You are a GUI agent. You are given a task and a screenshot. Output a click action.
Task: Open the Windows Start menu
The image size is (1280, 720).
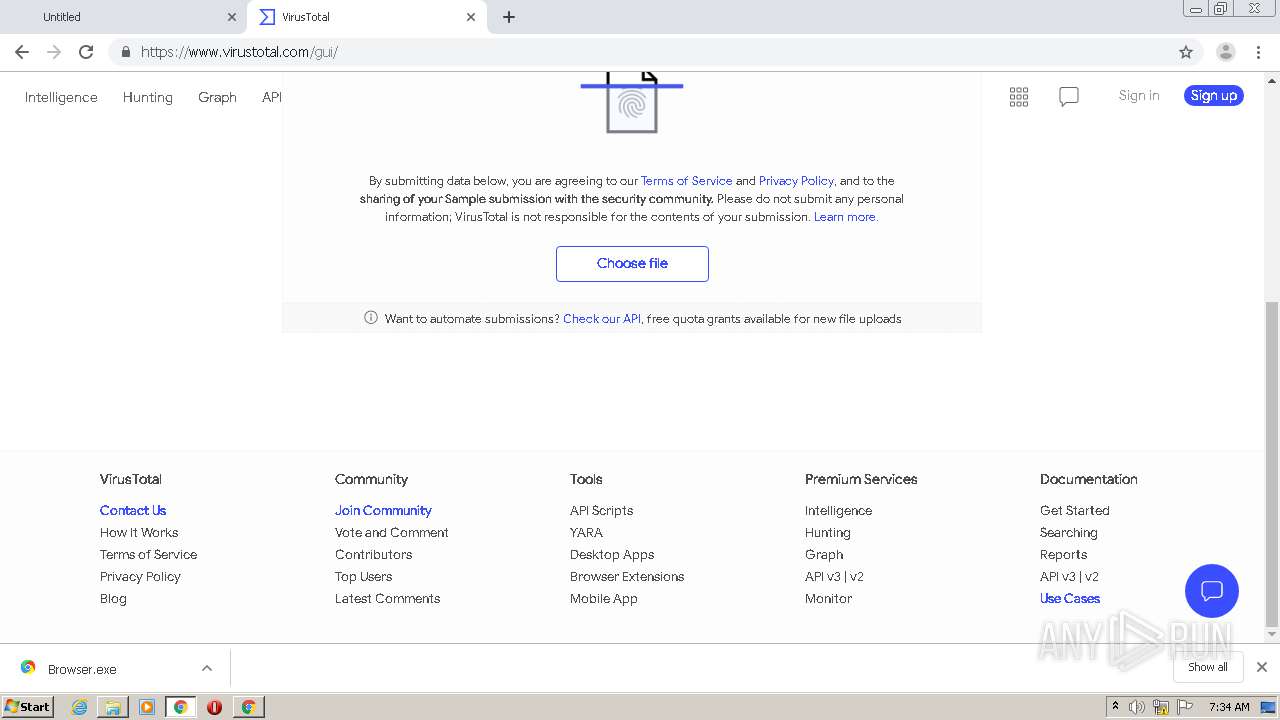(x=27, y=707)
